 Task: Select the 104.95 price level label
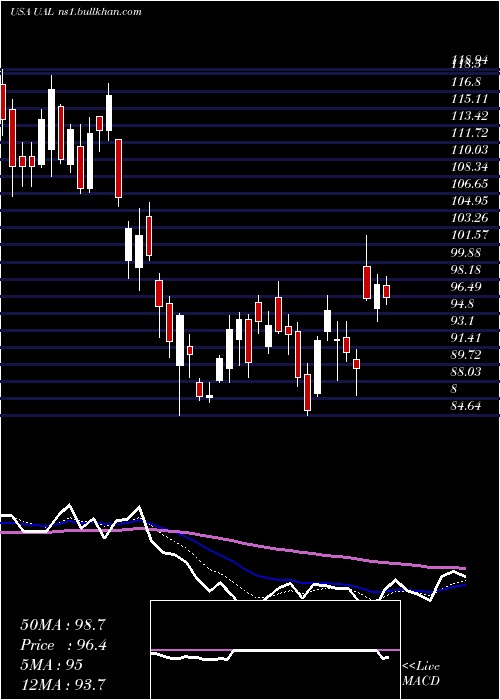(470, 201)
